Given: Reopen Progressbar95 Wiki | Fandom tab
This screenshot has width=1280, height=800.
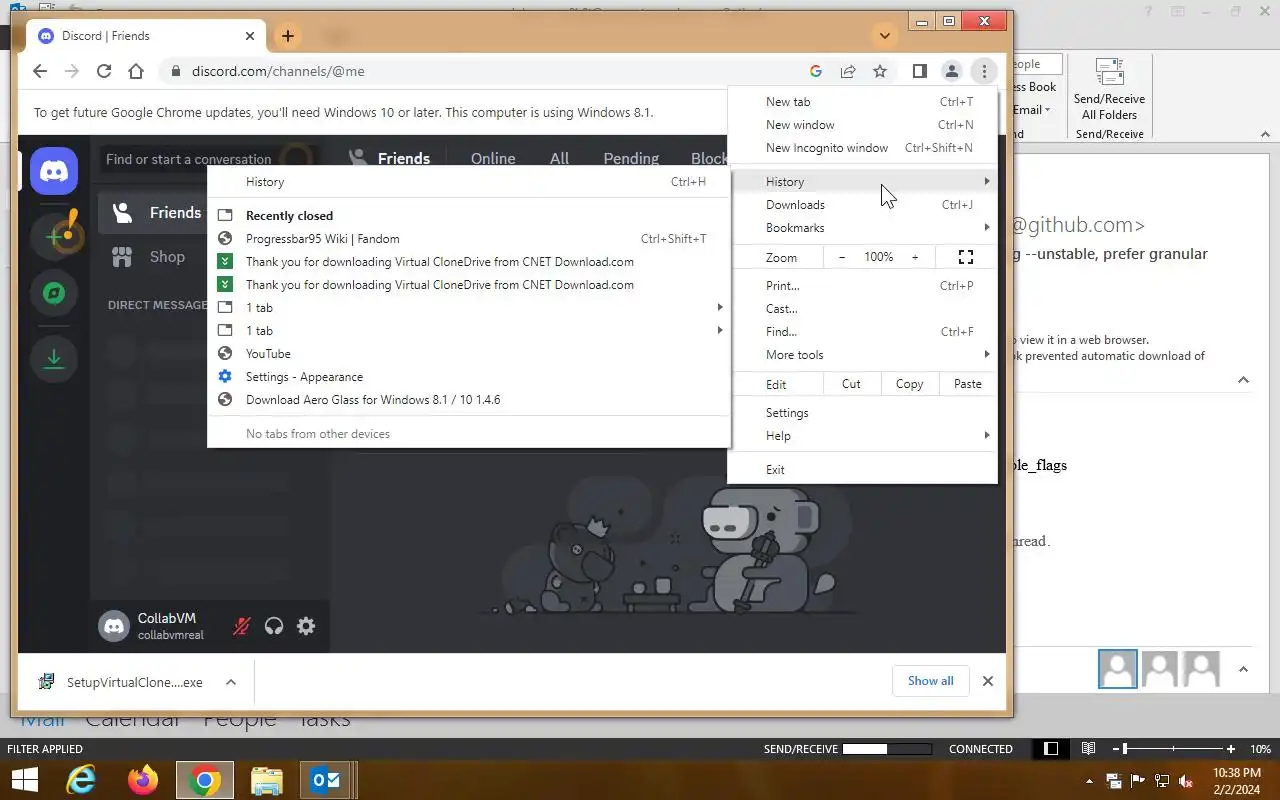Looking at the screenshot, I should pyautogui.click(x=468, y=239).
